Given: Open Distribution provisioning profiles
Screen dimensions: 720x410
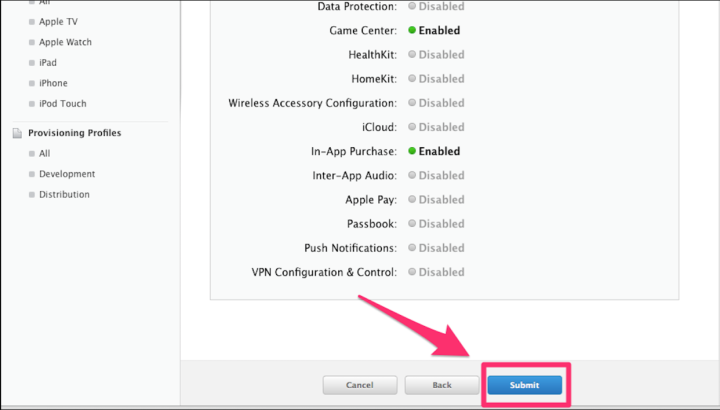Looking at the screenshot, I should coord(64,195).
